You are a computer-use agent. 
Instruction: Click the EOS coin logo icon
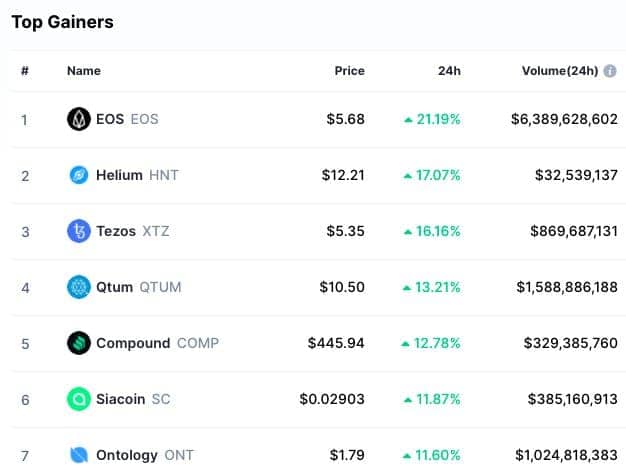(x=79, y=119)
